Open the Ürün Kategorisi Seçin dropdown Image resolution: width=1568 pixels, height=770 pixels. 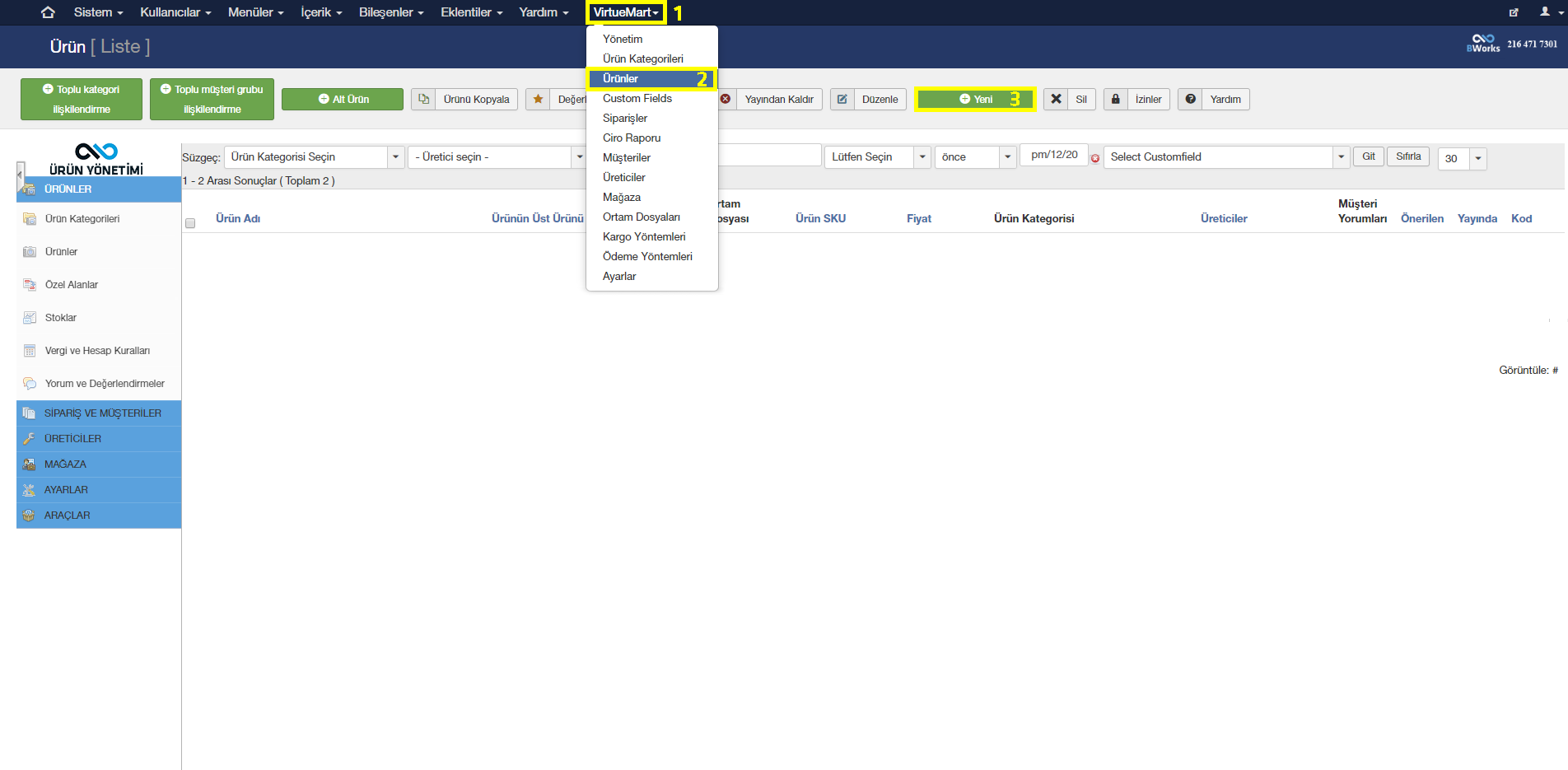pos(314,156)
